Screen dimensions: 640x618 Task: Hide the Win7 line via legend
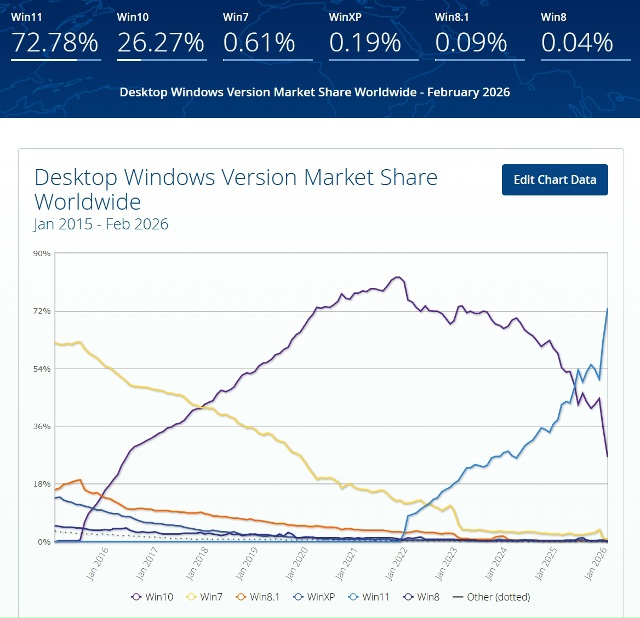click(x=205, y=597)
